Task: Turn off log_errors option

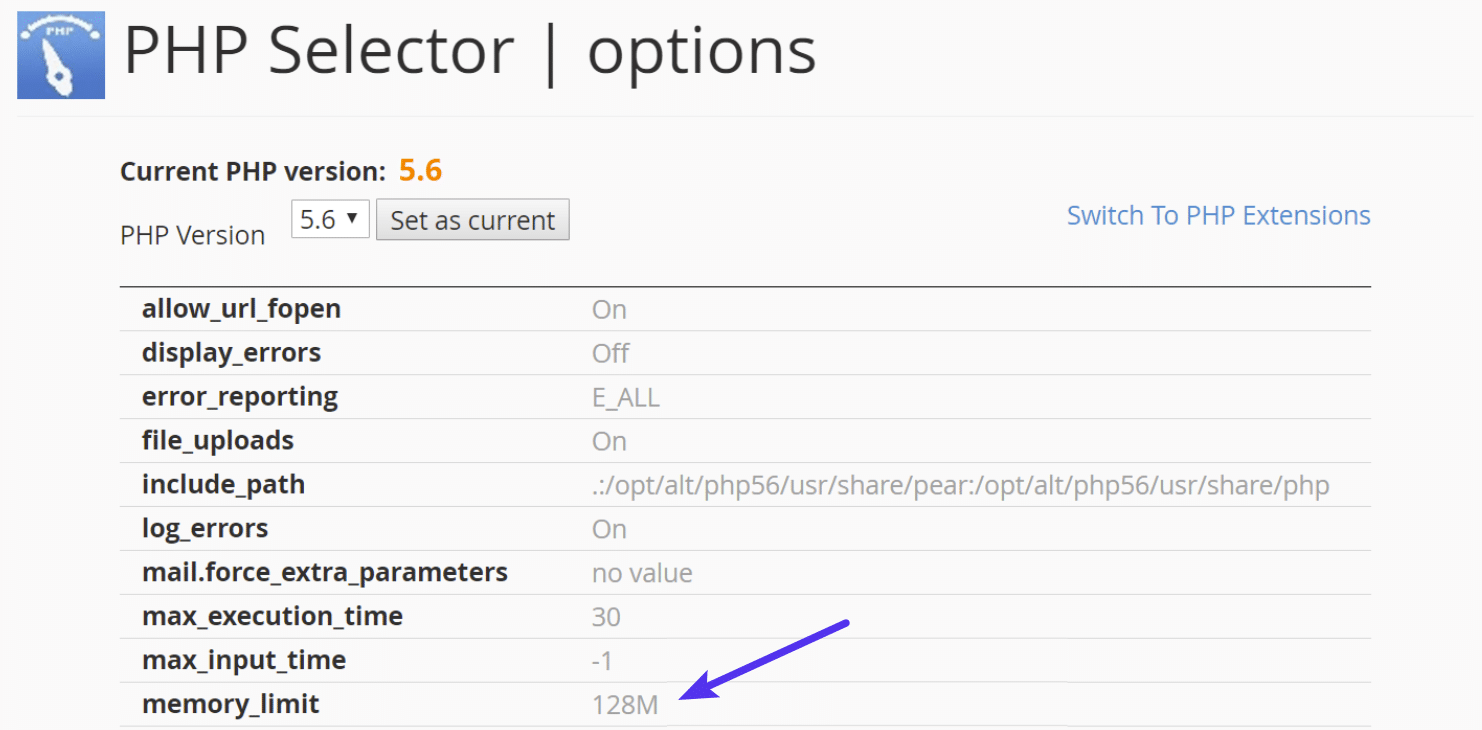Action: (x=609, y=528)
